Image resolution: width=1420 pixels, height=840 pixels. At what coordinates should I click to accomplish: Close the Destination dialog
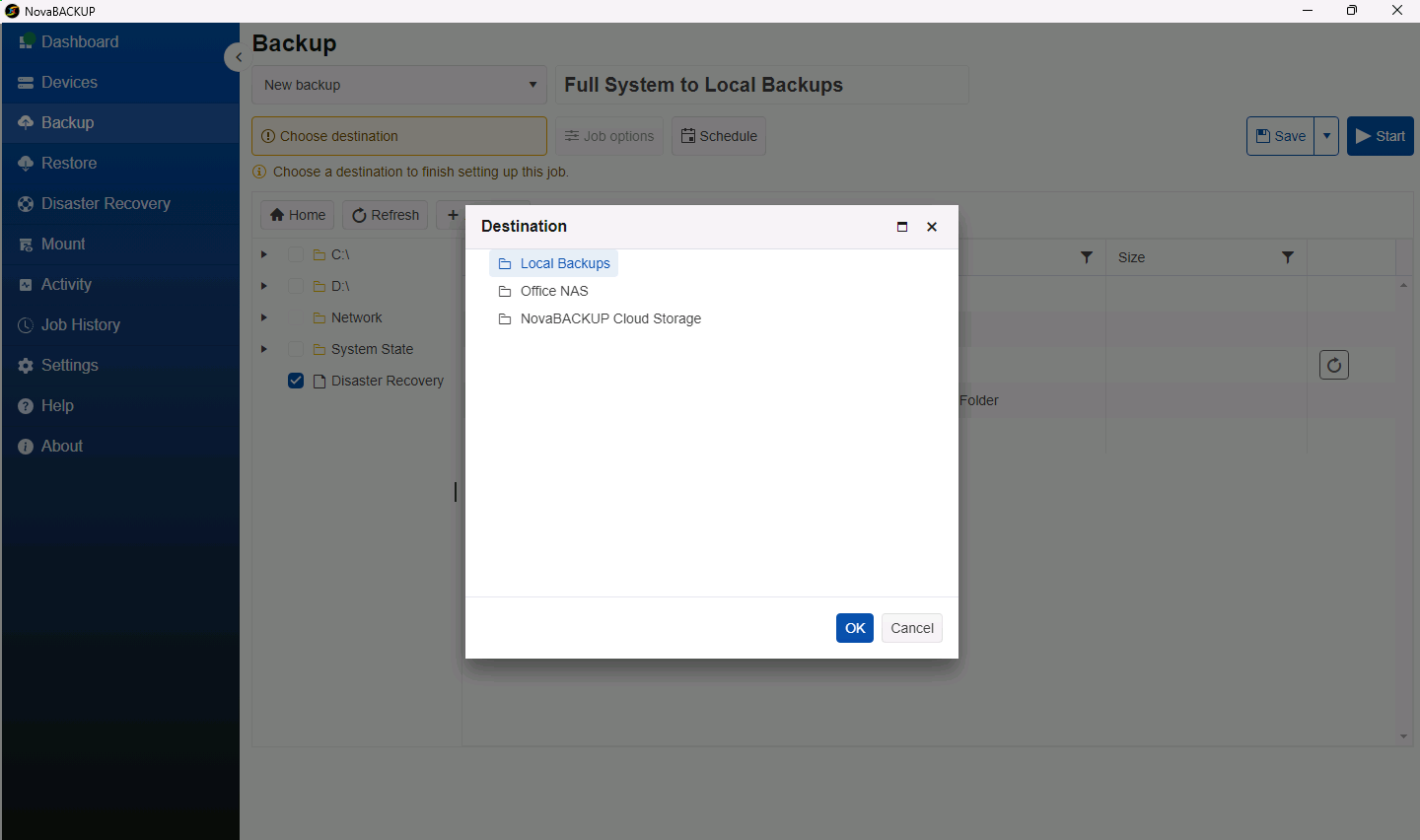pyautogui.click(x=932, y=227)
